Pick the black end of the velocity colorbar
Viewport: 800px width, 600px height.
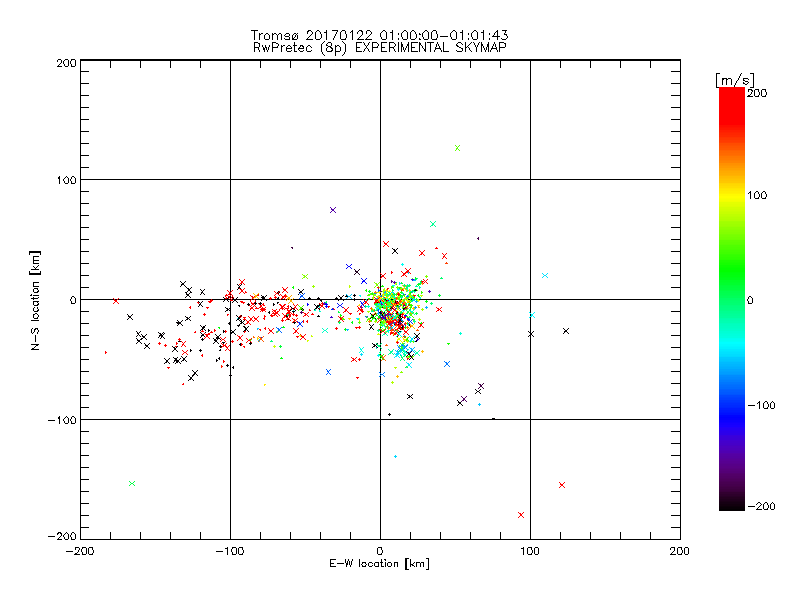[x=732, y=503]
